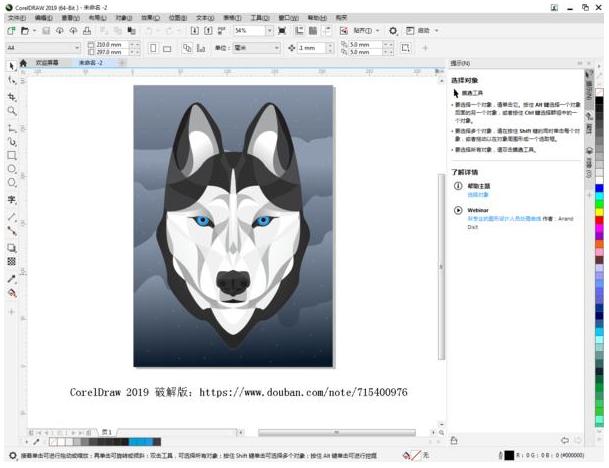Click the Full-screen preview icon
The height and width of the screenshot is (468, 609).
click(282, 31)
